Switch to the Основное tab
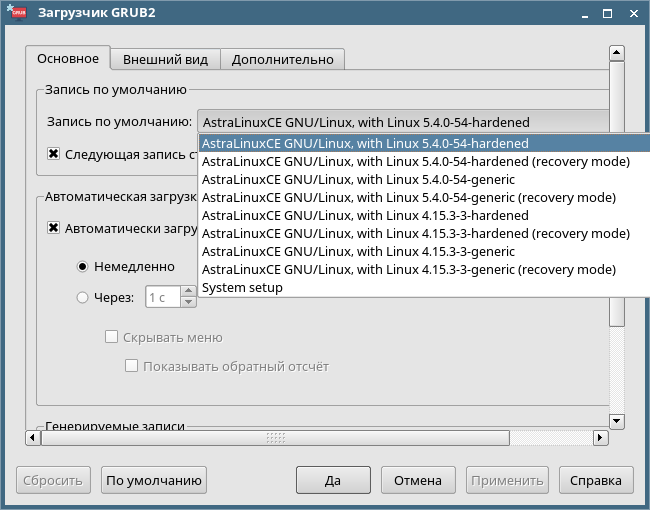650x510 pixels. pyautogui.click(x=68, y=59)
